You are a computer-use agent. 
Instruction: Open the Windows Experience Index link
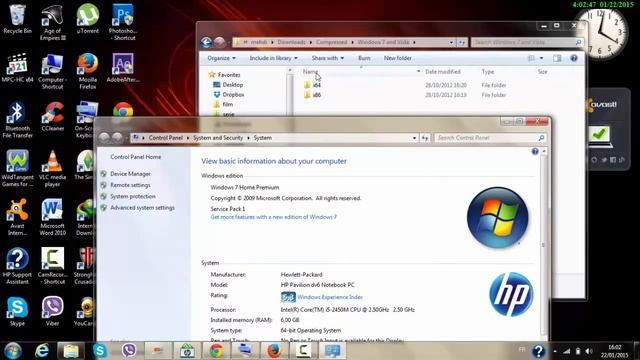click(330, 297)
